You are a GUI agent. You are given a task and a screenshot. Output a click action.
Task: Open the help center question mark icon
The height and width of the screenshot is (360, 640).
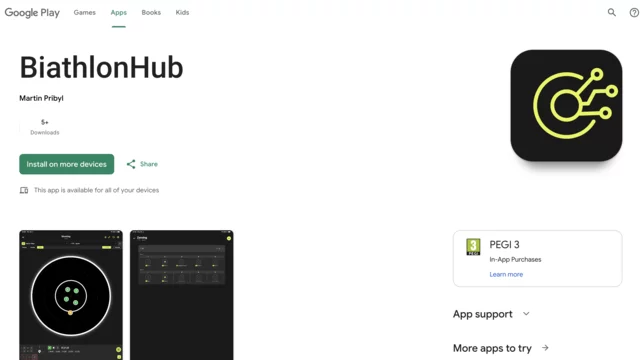click(x=634, y=13)
